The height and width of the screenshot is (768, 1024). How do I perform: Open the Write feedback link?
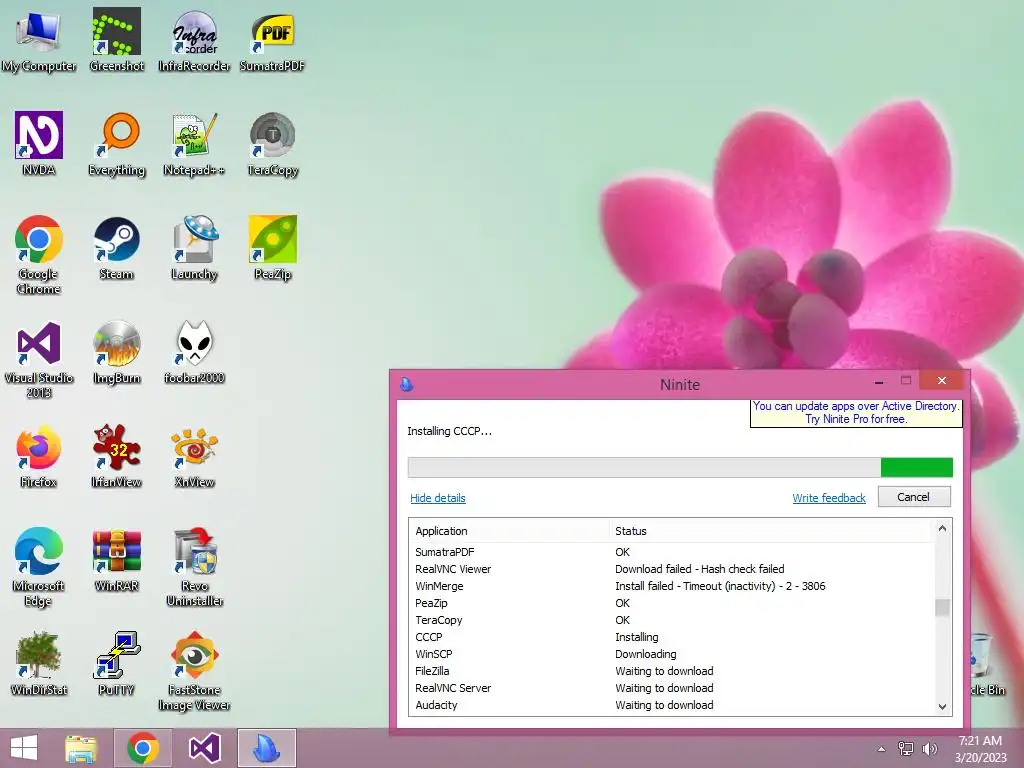click(x=829, y=498)
